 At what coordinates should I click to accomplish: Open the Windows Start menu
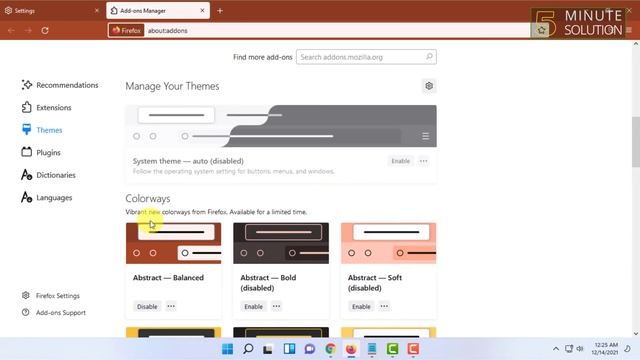pyautogui.click(x=227, y=349)
